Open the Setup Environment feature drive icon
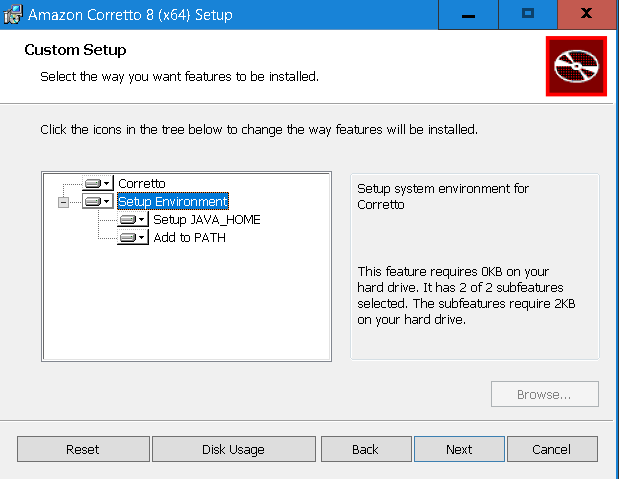Screen dimensions: 619x479 [x=97, y=202]
